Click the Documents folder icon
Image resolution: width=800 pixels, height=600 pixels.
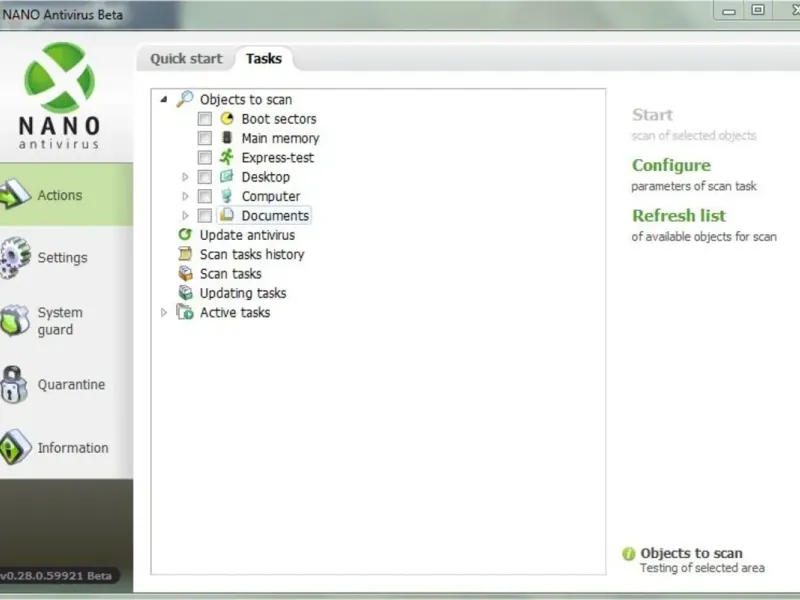click(x=227, y=215)
